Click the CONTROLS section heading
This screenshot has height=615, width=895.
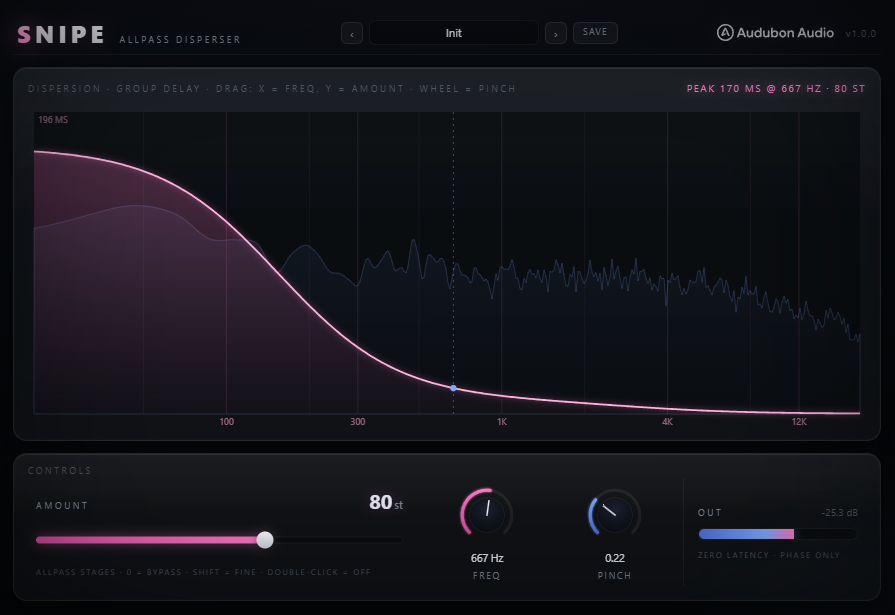click(60, 471)
